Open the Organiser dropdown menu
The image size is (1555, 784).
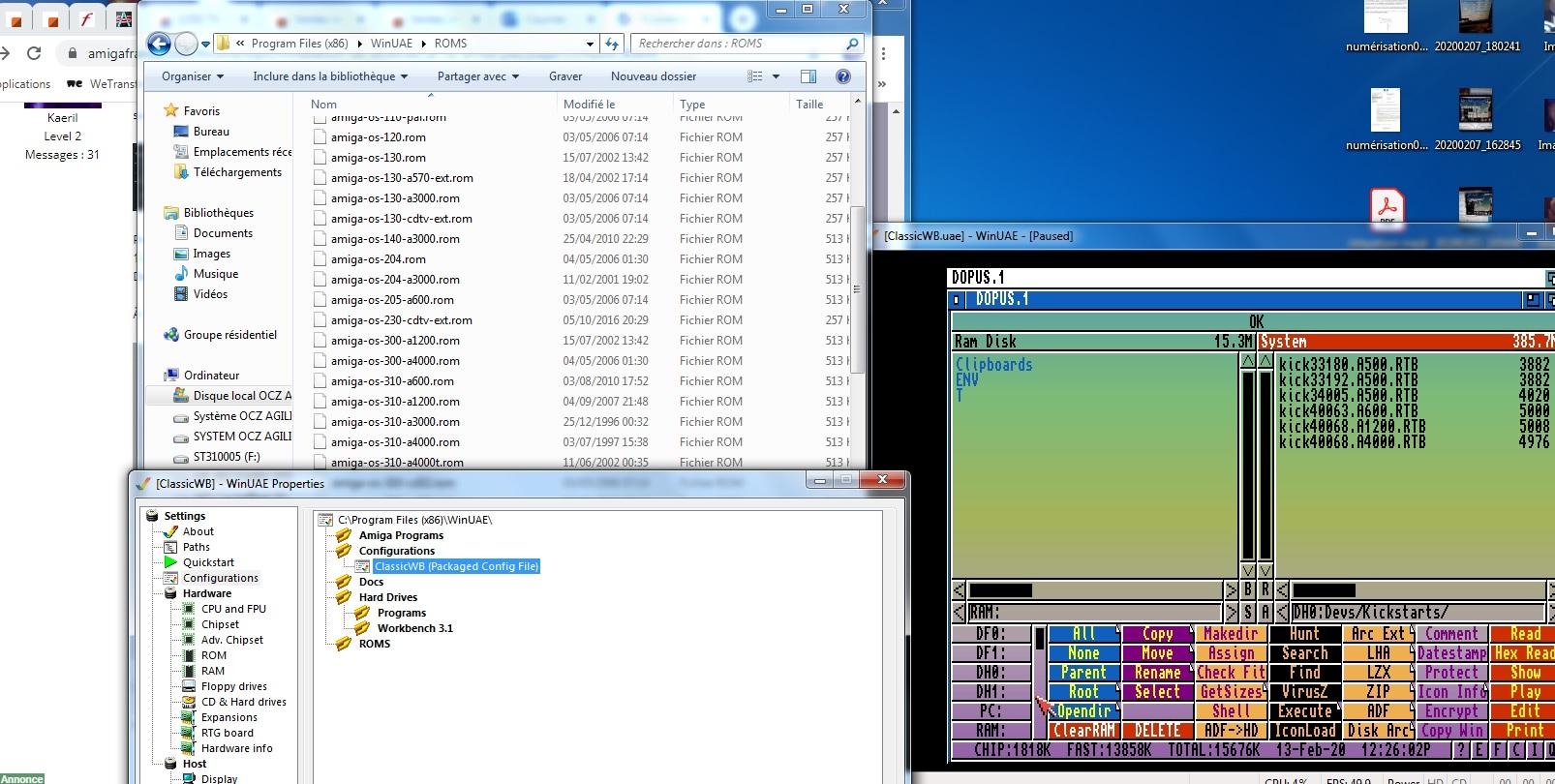point(193,76)
